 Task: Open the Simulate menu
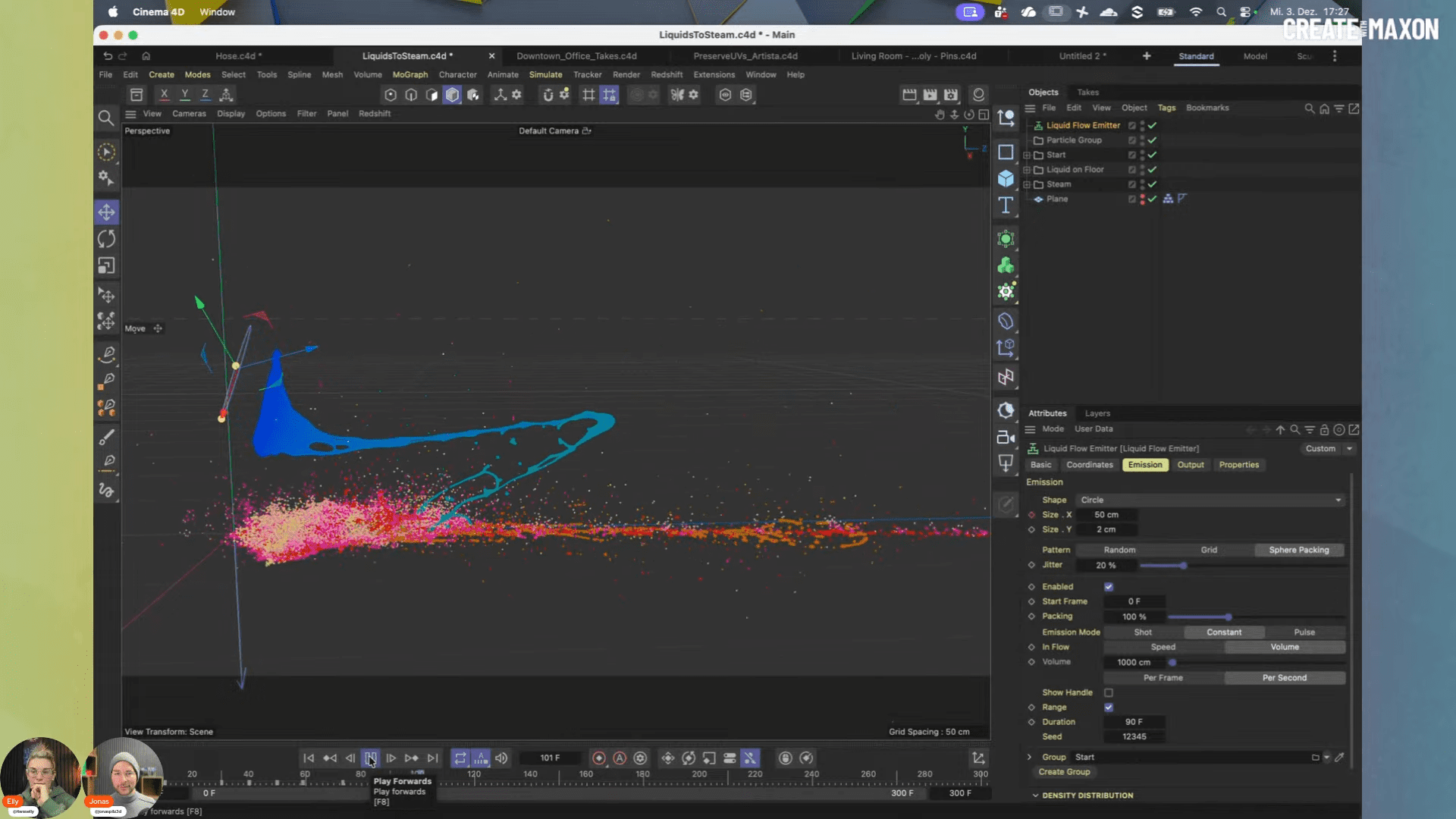545,74
